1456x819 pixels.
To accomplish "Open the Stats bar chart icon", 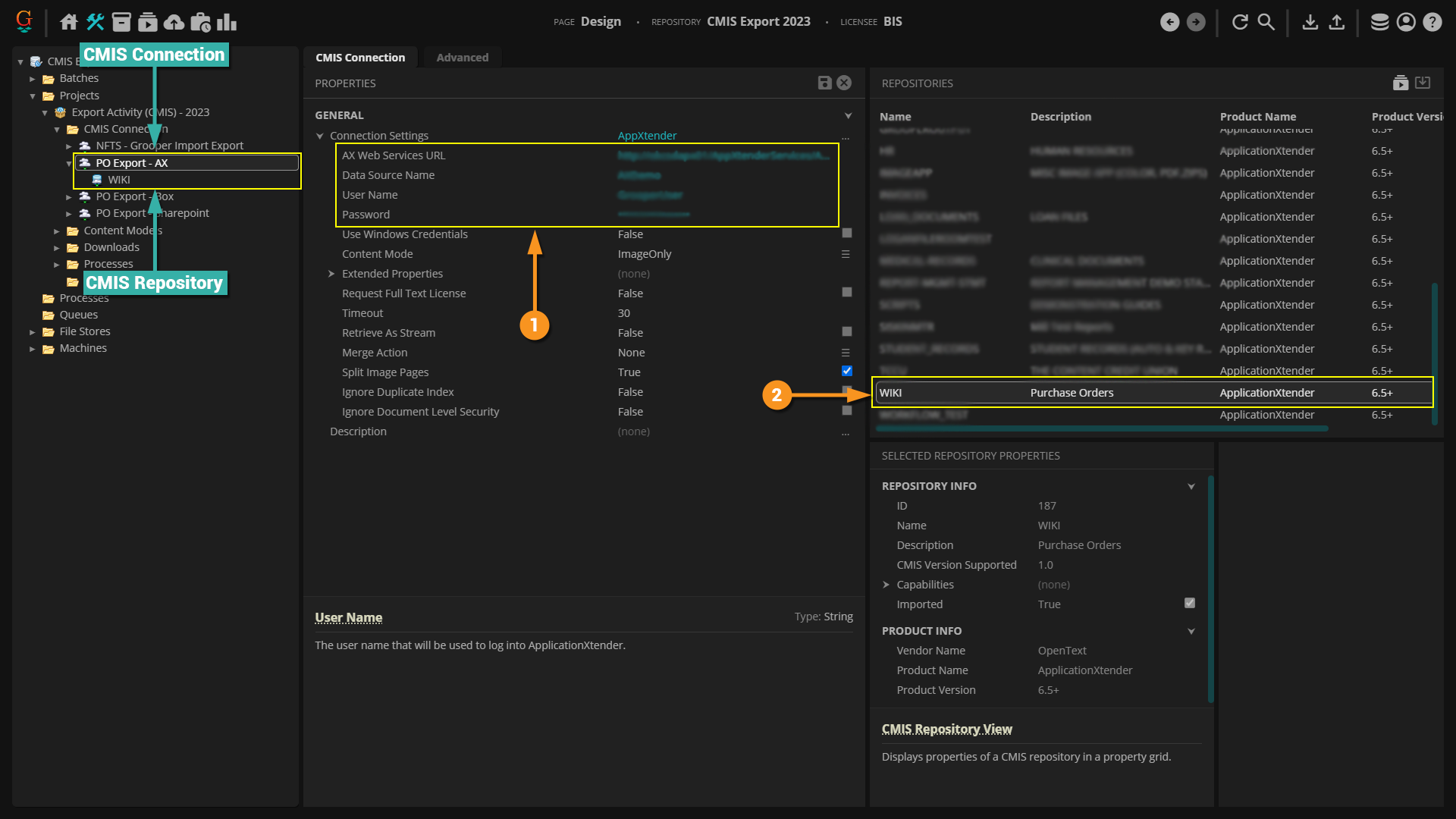I will coord(227,22).
